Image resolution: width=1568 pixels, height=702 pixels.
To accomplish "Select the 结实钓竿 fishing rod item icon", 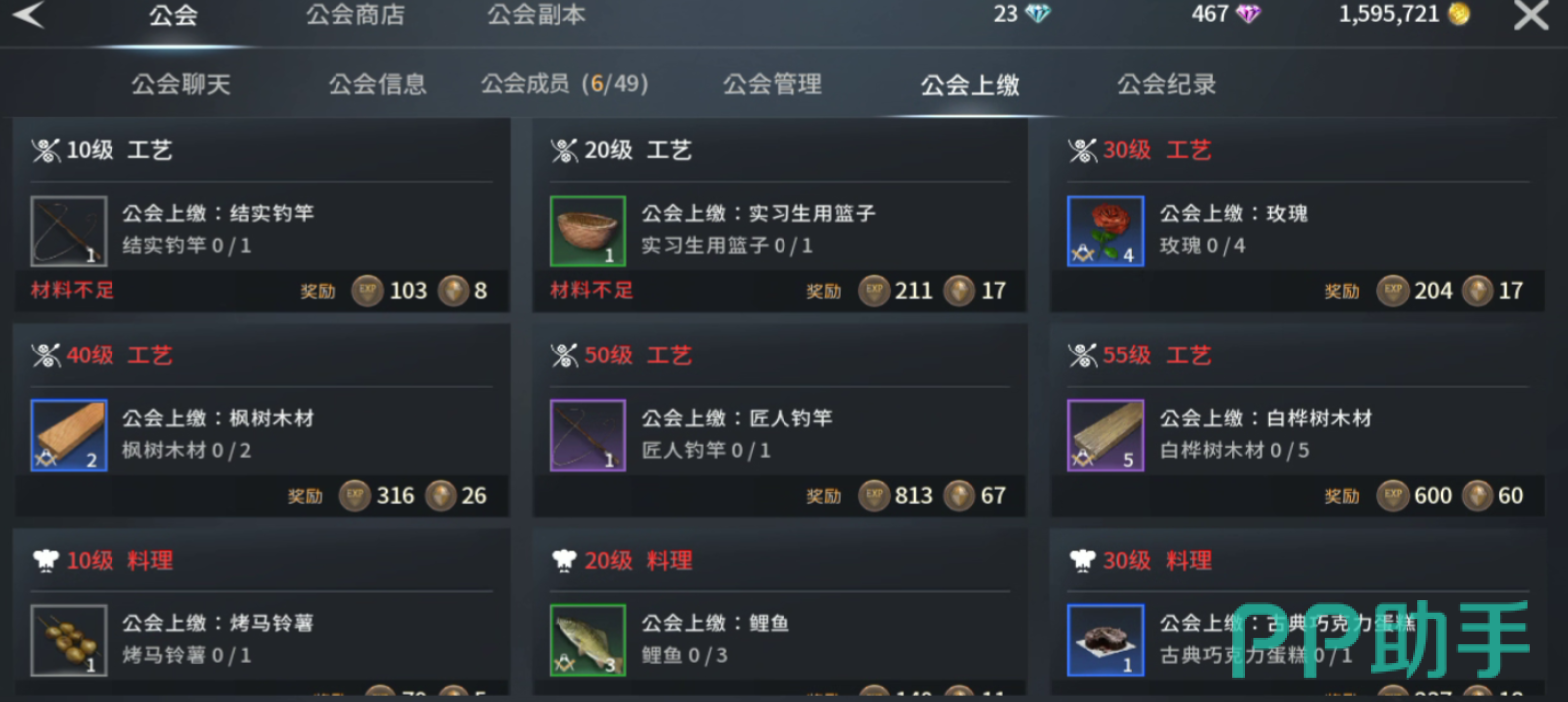I will point(69,231).
